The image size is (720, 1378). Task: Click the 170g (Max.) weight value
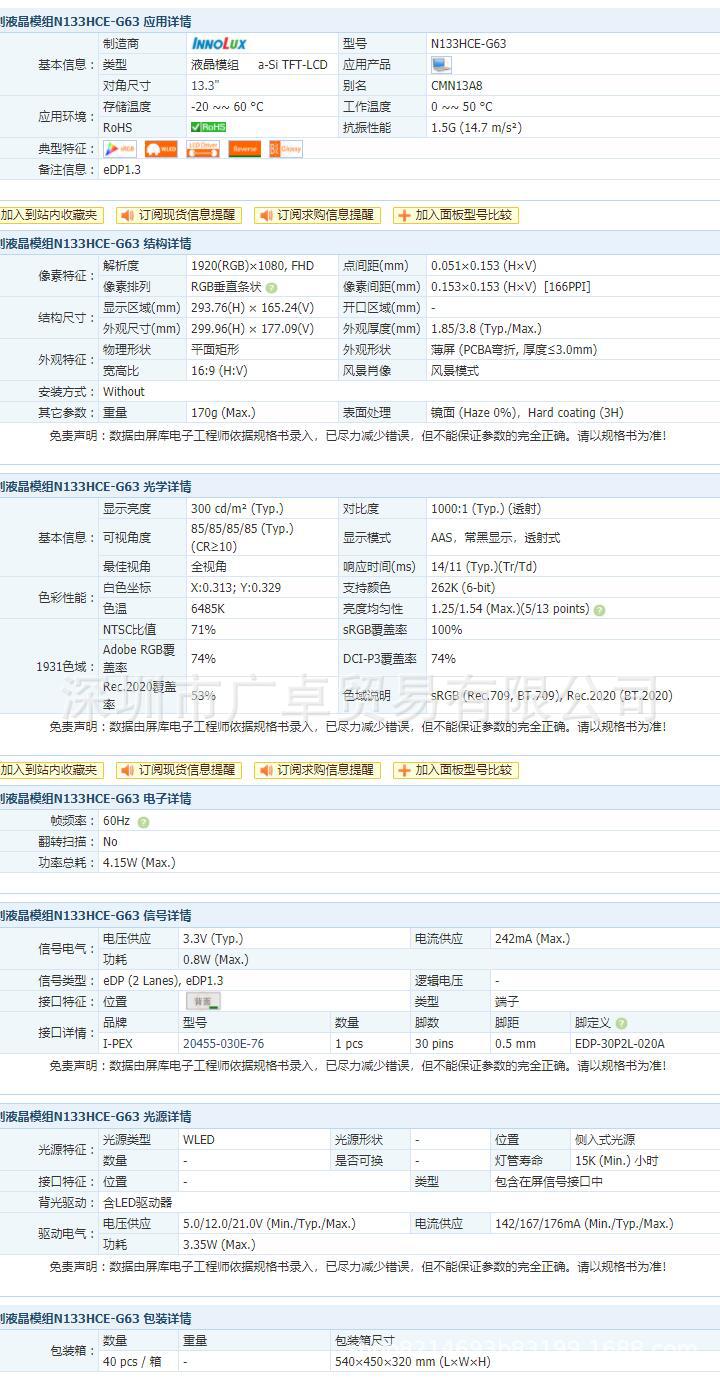pos(223,413)
